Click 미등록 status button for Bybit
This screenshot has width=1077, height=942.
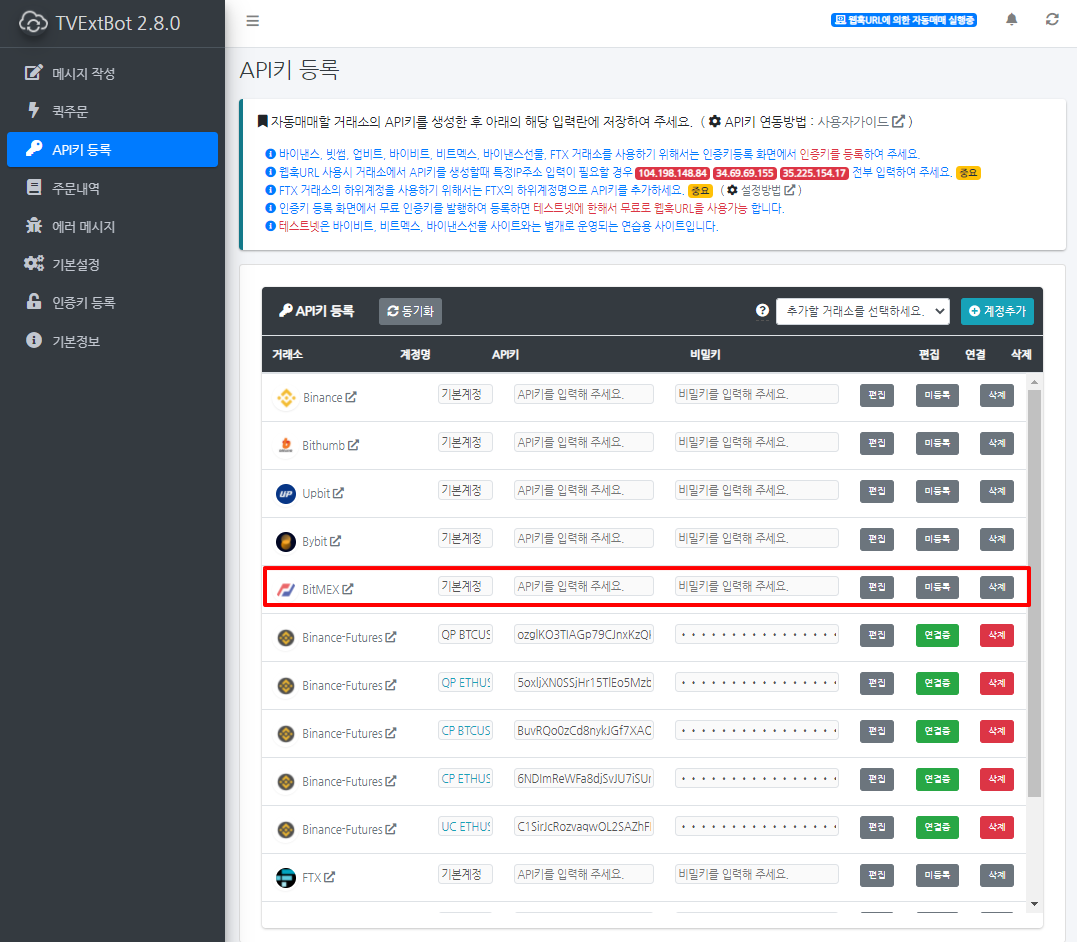coord(937,539)
